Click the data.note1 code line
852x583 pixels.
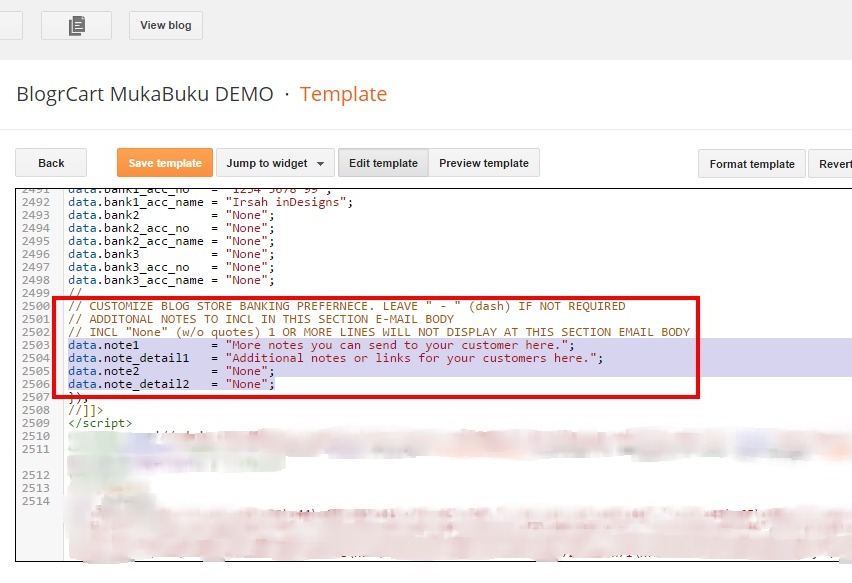point(321,346)
